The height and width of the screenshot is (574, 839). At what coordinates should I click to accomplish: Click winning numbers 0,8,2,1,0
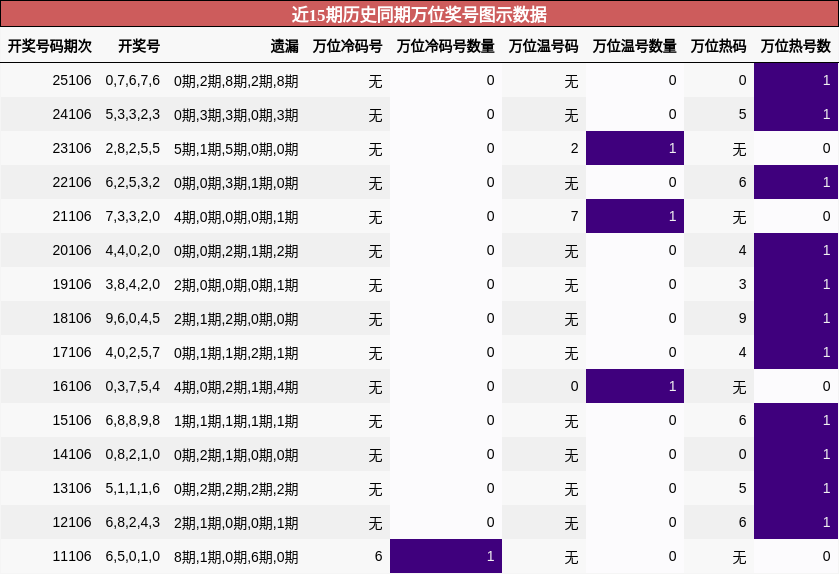133,454
